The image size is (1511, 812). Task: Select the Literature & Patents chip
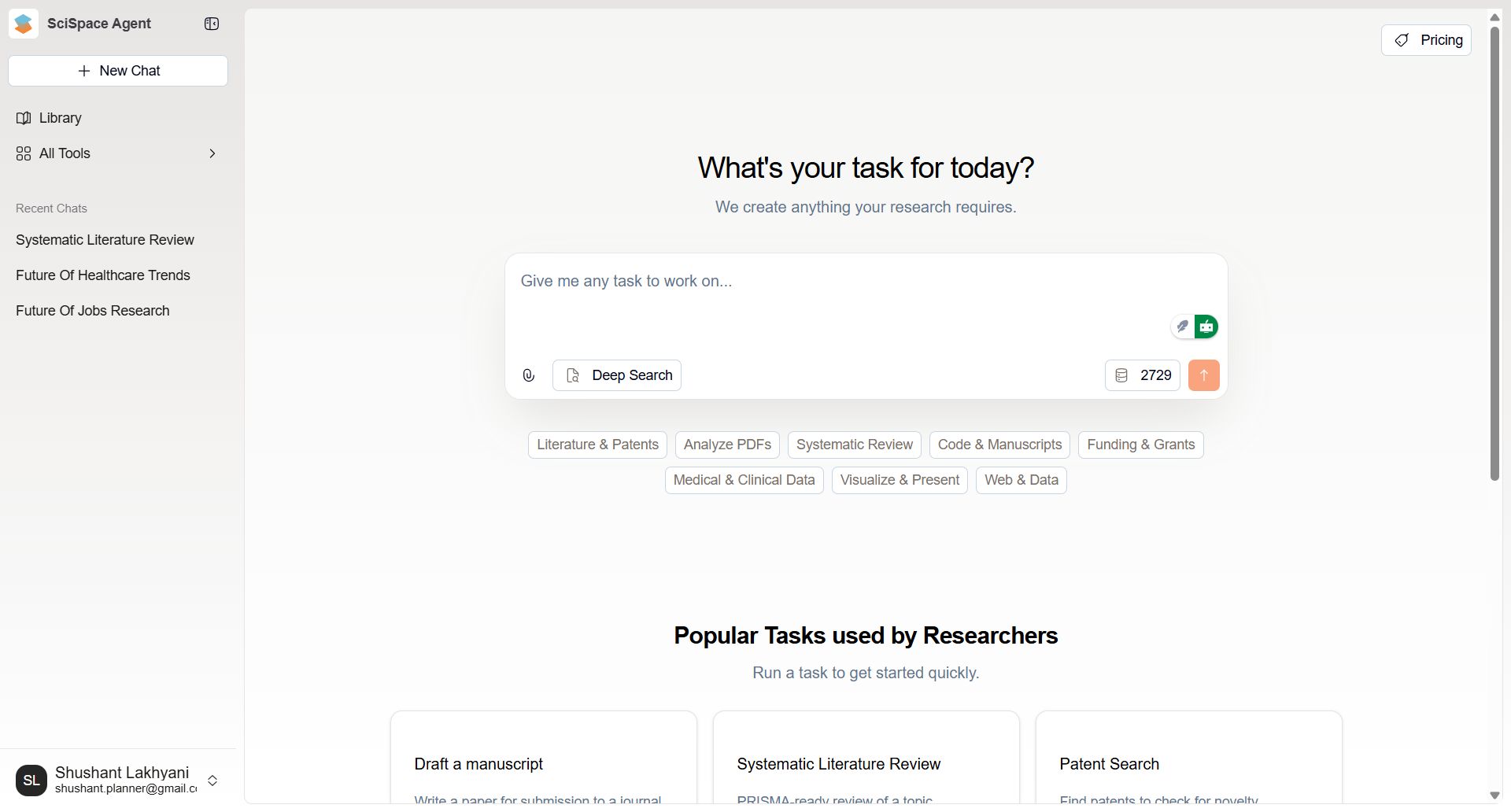597,445
